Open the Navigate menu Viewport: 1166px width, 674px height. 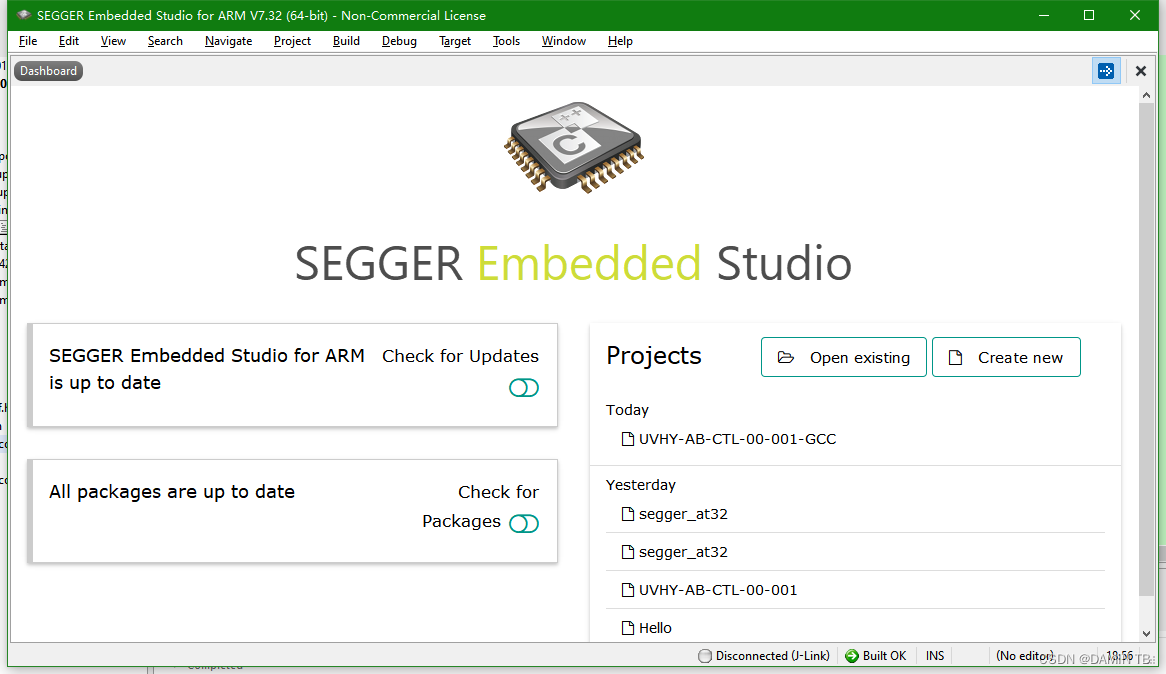click(x=228, y=41)
